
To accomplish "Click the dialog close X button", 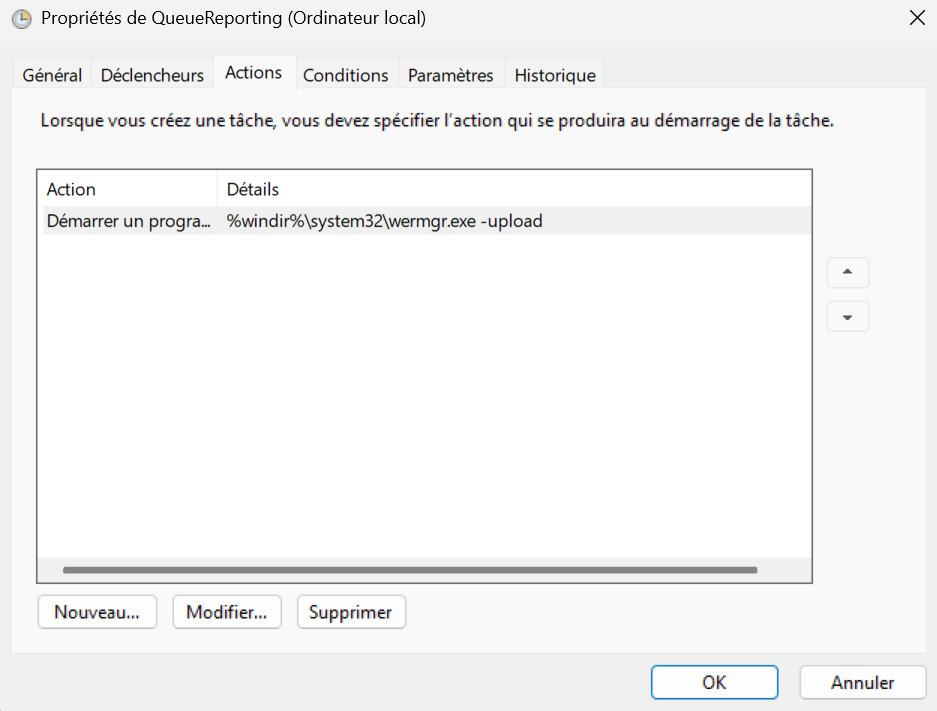I will pos(917,17).
